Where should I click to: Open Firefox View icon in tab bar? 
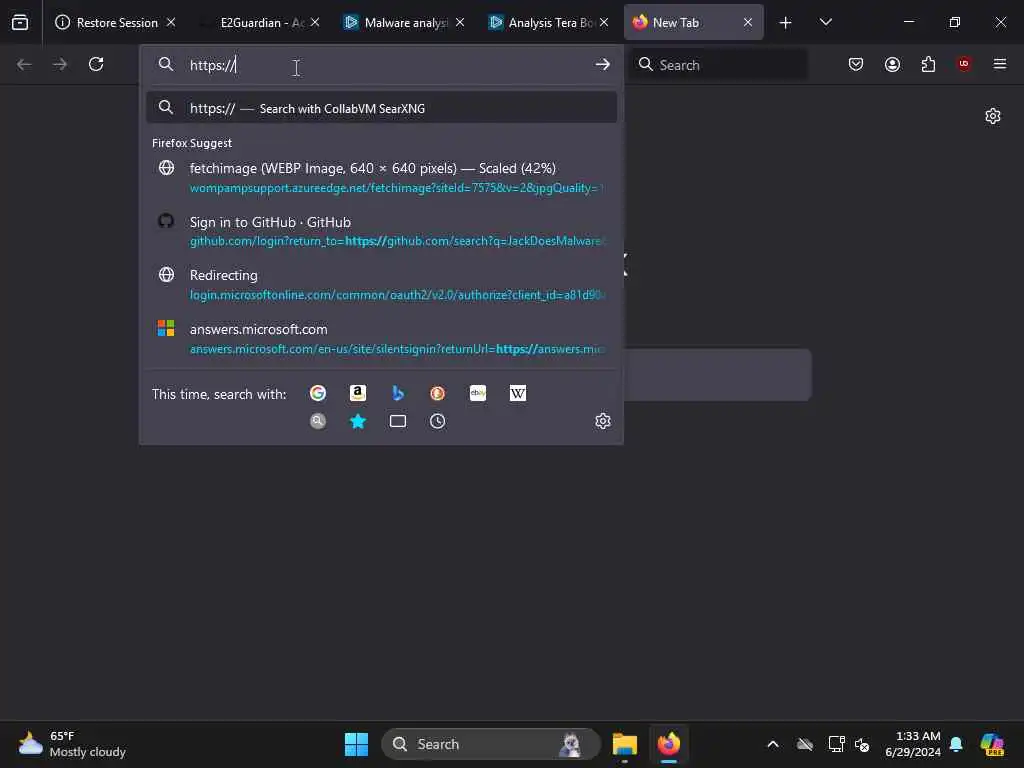(x=20, y=22)
